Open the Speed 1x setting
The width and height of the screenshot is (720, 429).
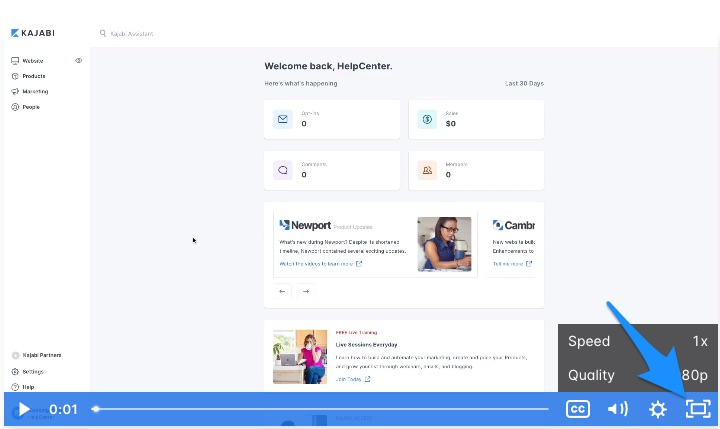(638, 341)
